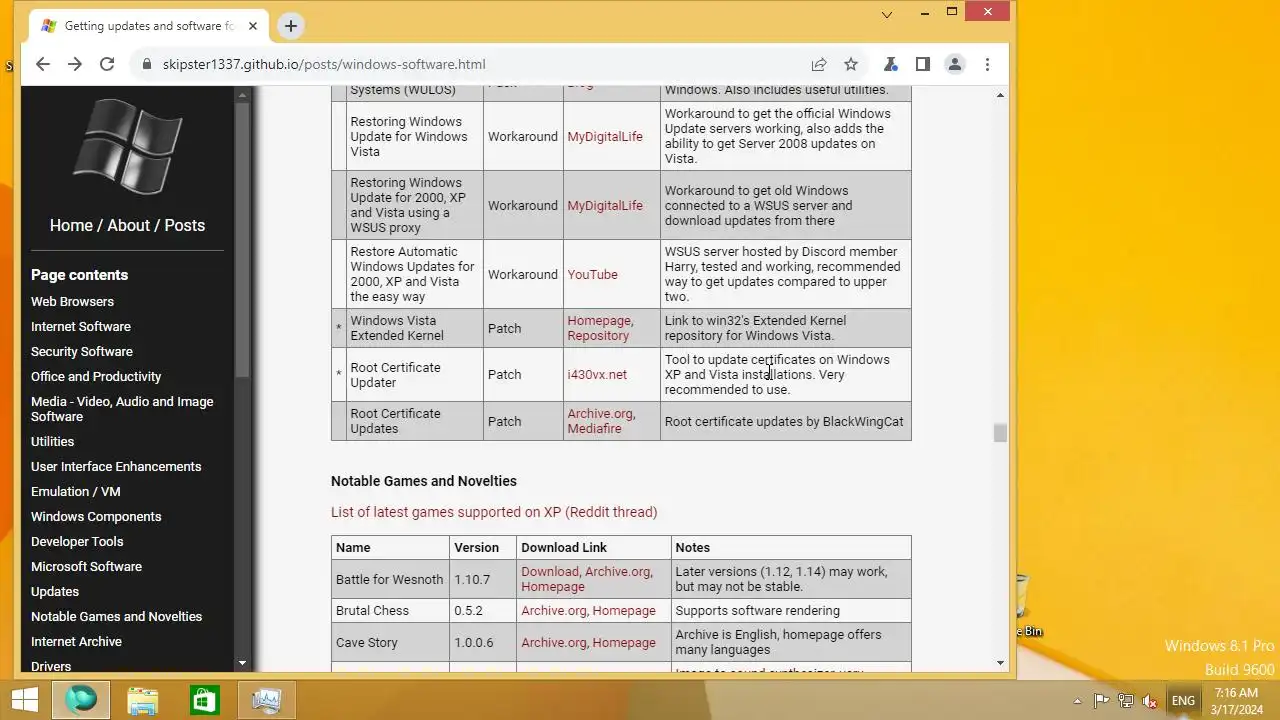The image size is (1280, 720).
Task: Click sidebar scrollbar down arrow
Action: tap(241, 663)
